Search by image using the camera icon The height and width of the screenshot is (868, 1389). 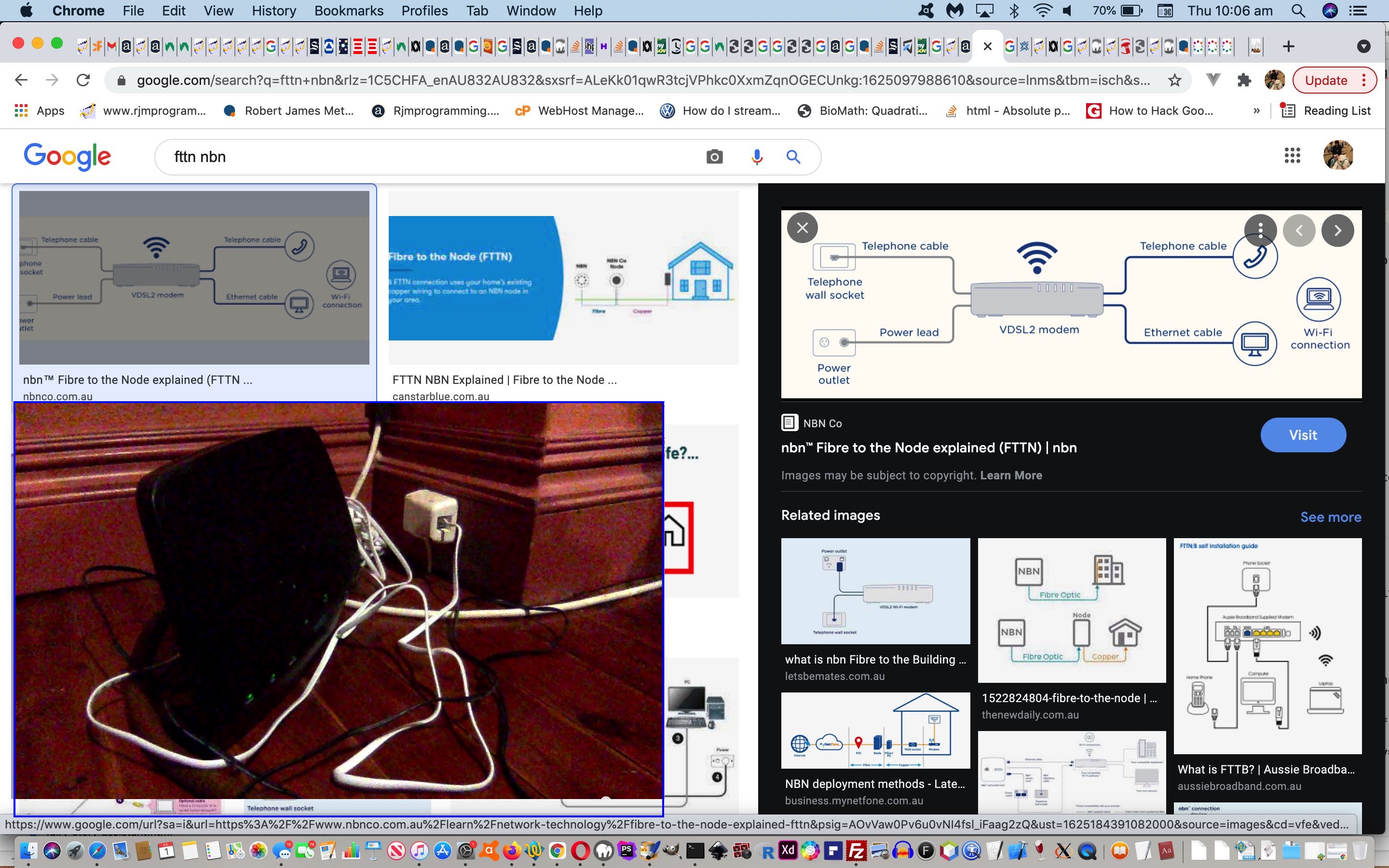pos(714,157)
